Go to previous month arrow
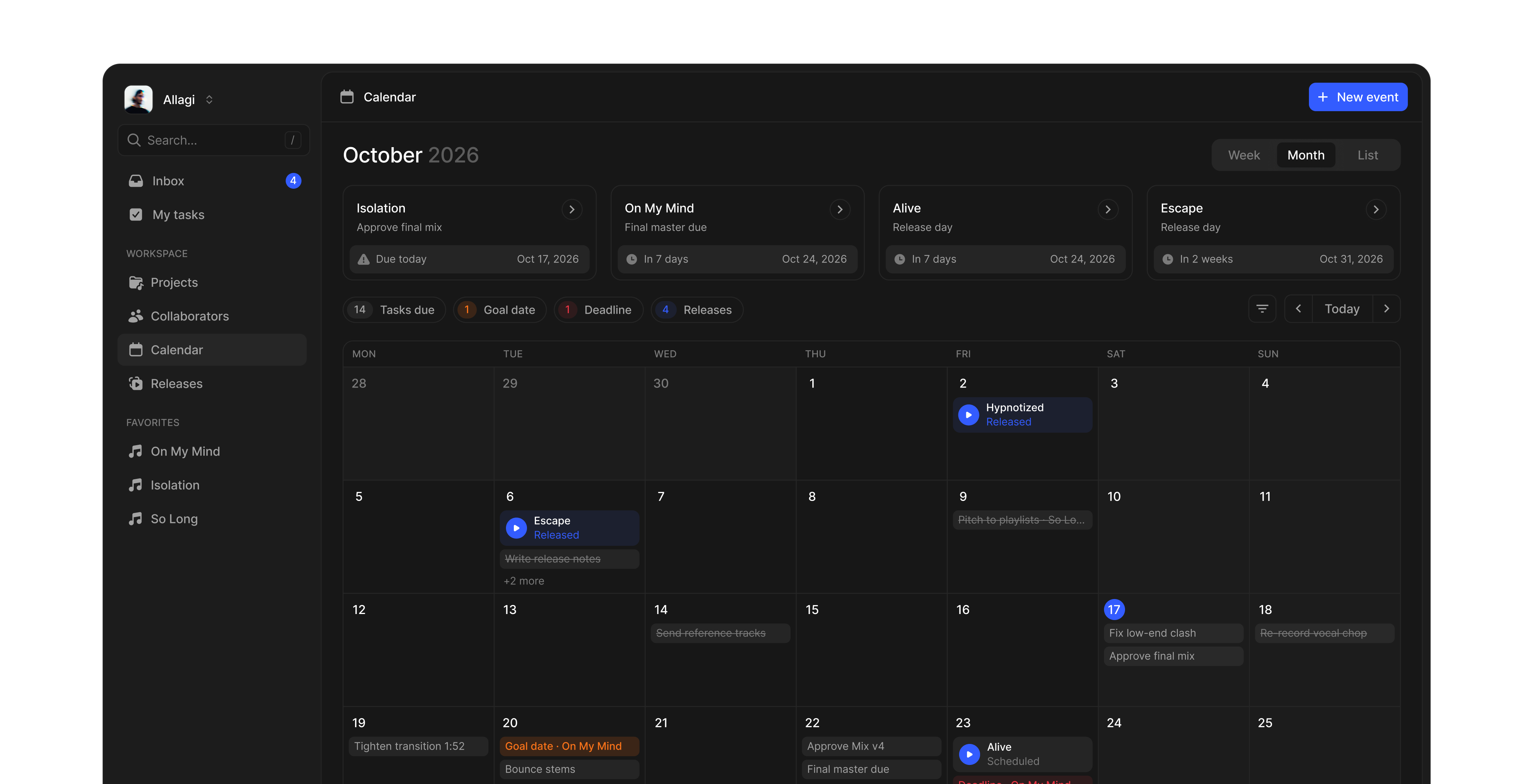 [x=1298, y=309]
